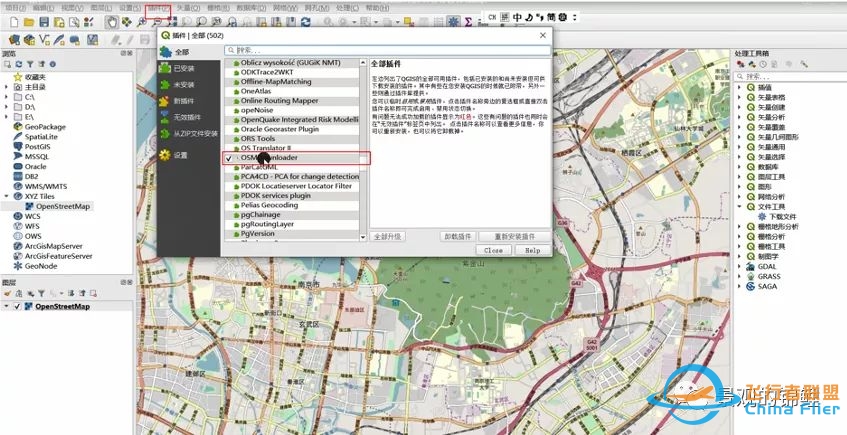Click the Options wrench icon in Processing Toolbox

[x=804, y=64]
